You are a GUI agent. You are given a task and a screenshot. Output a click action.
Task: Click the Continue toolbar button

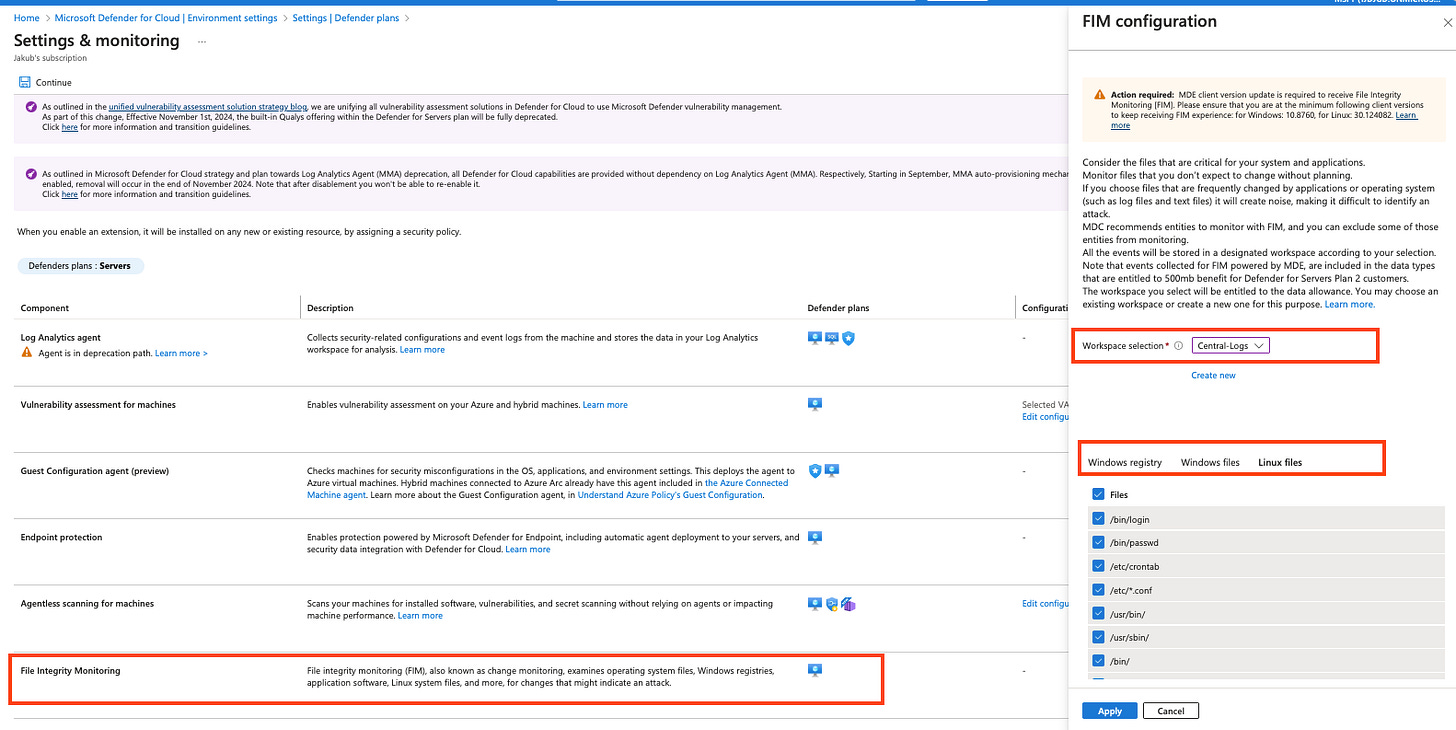45,83
